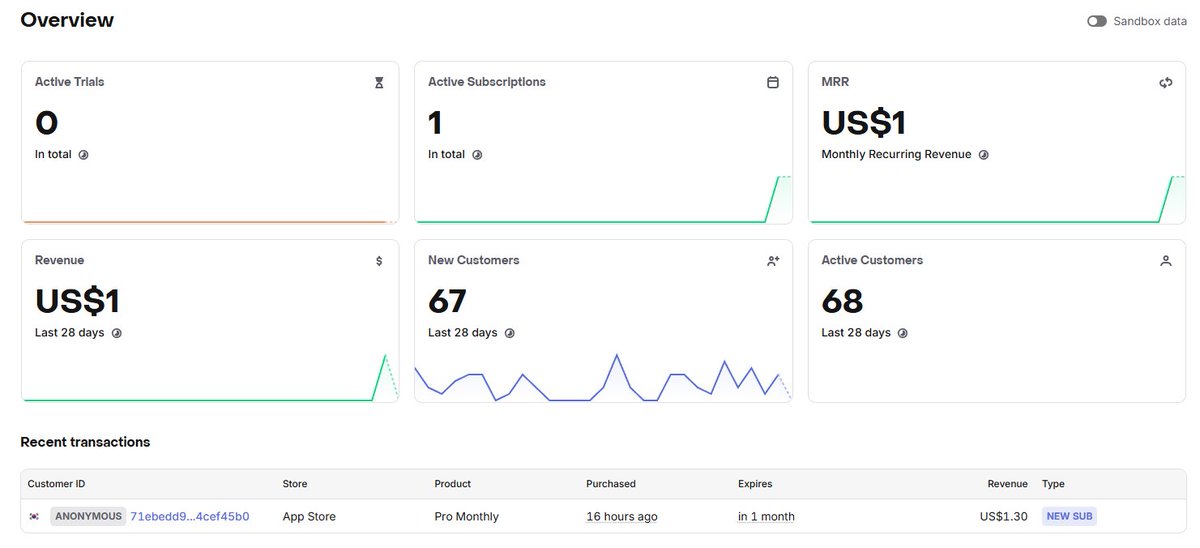1200x548 pixels.
Task: Click the hourglass icon on Active Trials card
Action: 379,83
